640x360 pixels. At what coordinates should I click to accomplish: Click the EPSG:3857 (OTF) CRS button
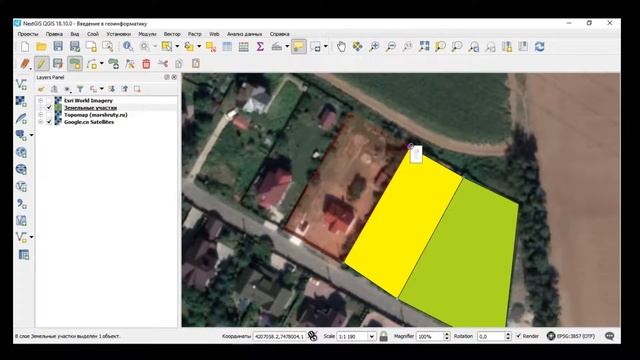click(571, 336)
